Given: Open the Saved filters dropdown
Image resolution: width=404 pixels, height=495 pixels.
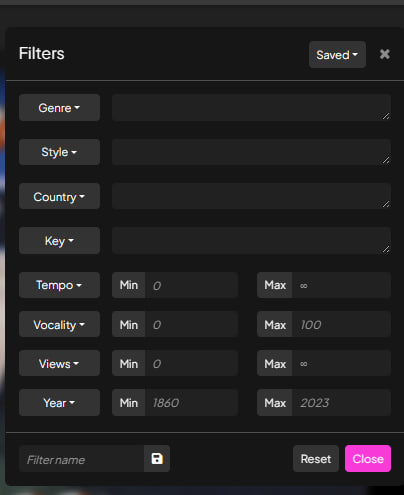Looking at the screenshot, I should coord(337,55).
